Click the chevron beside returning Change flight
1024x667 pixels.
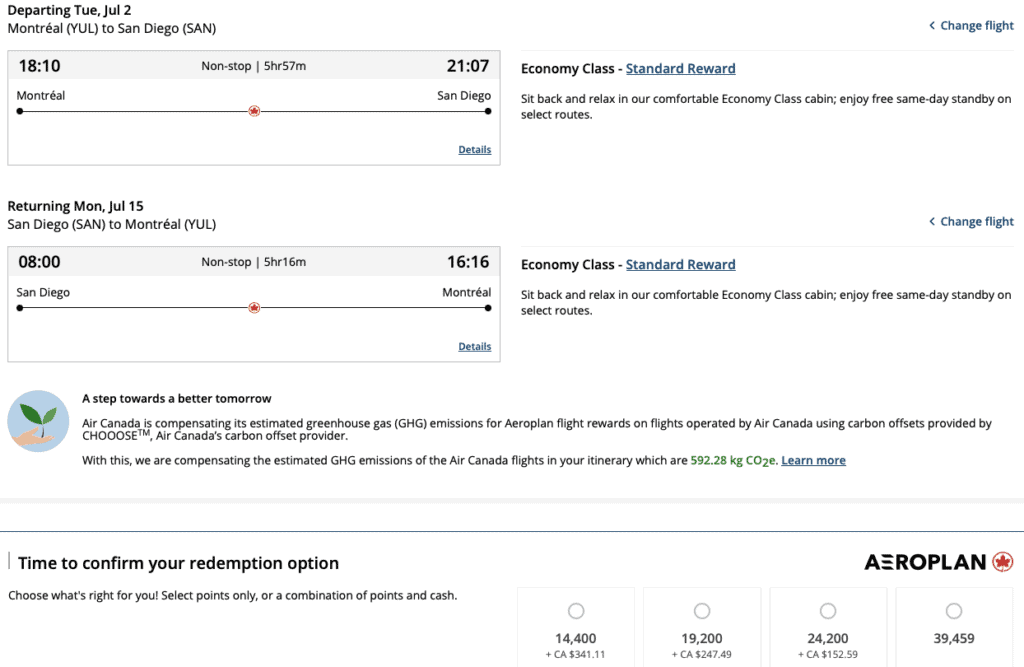click(x=932, y=222)
